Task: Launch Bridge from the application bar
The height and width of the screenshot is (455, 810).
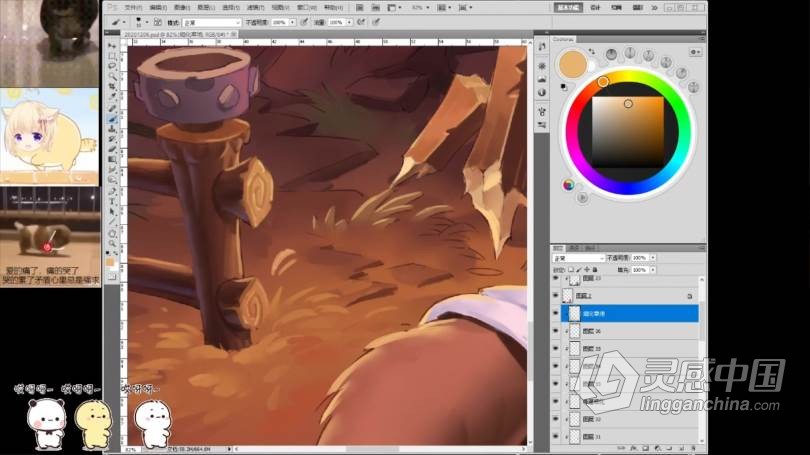Action: pos(360,8)
